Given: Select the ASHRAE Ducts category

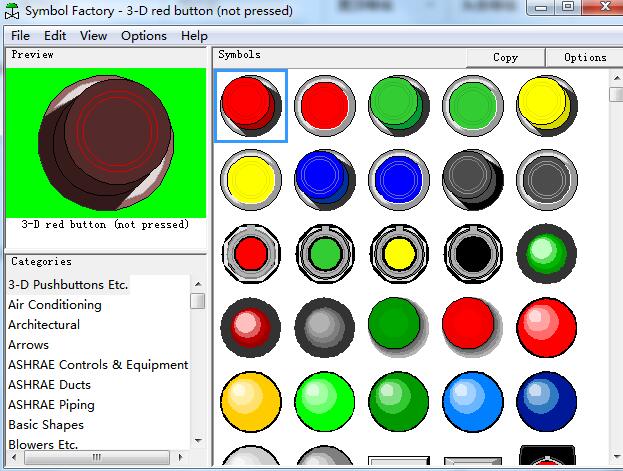Looking at the screenshot, I should pos(49,385).
